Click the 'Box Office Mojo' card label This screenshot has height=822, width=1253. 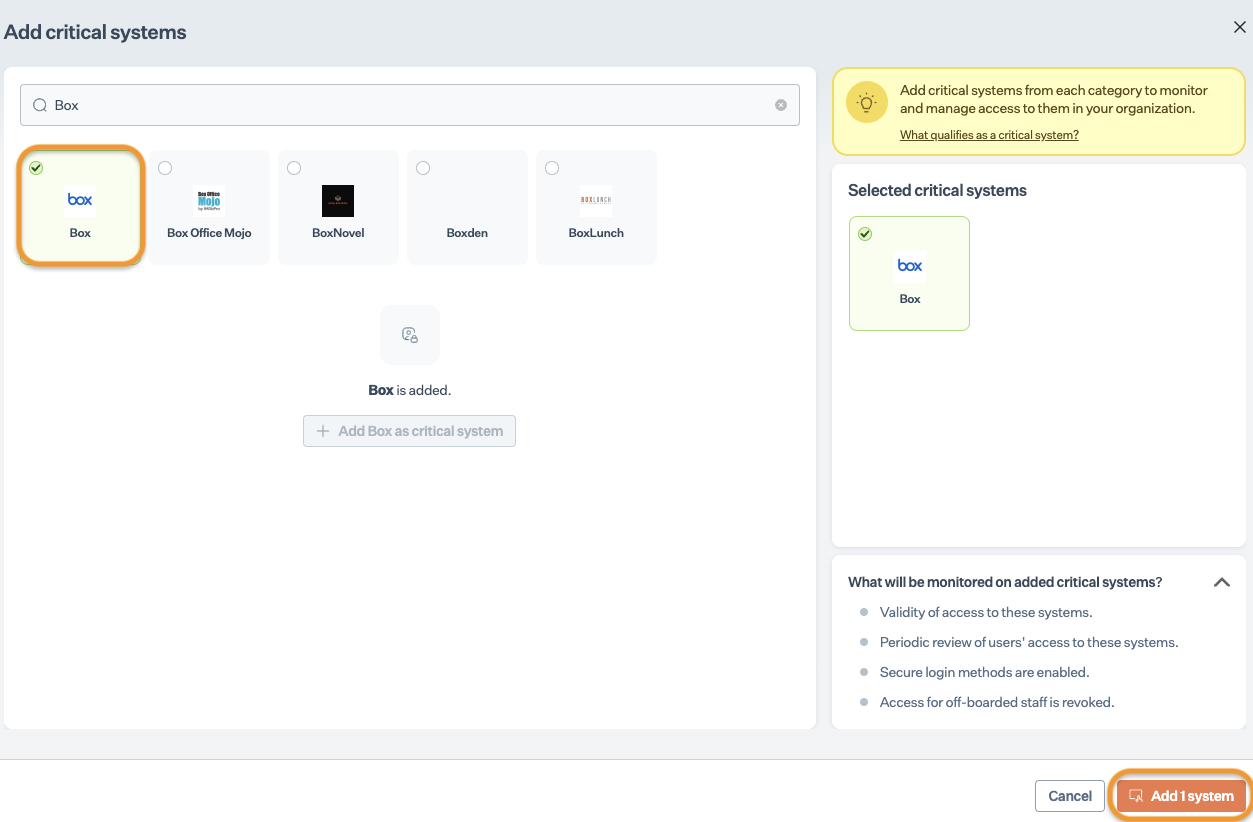click(x=209, y=233)
